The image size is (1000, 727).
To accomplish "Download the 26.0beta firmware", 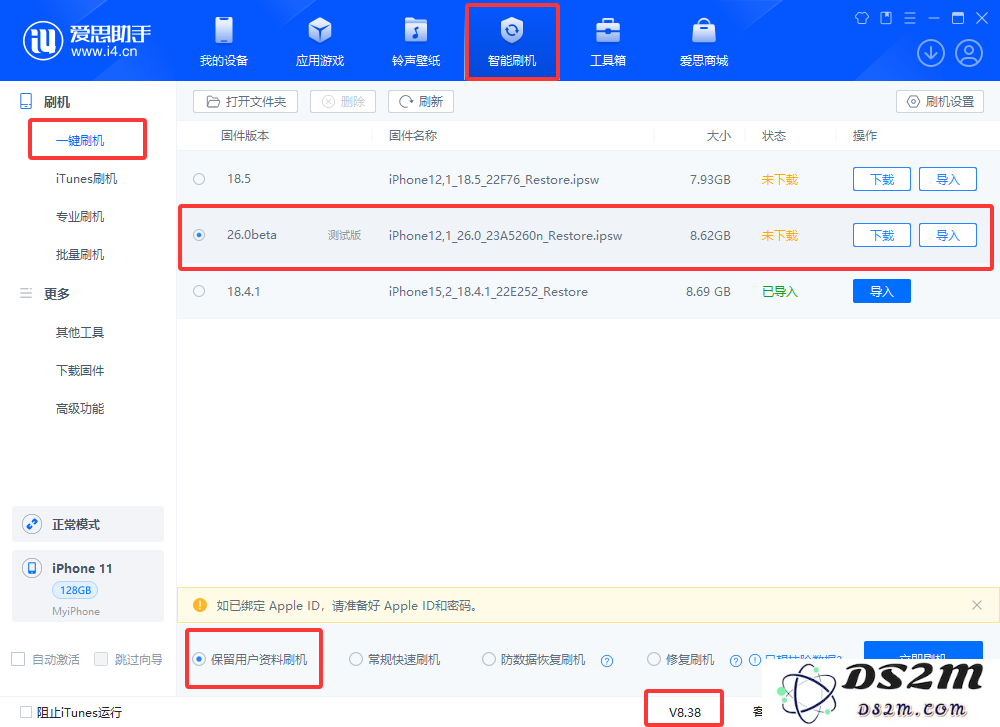I will (882, 235).
